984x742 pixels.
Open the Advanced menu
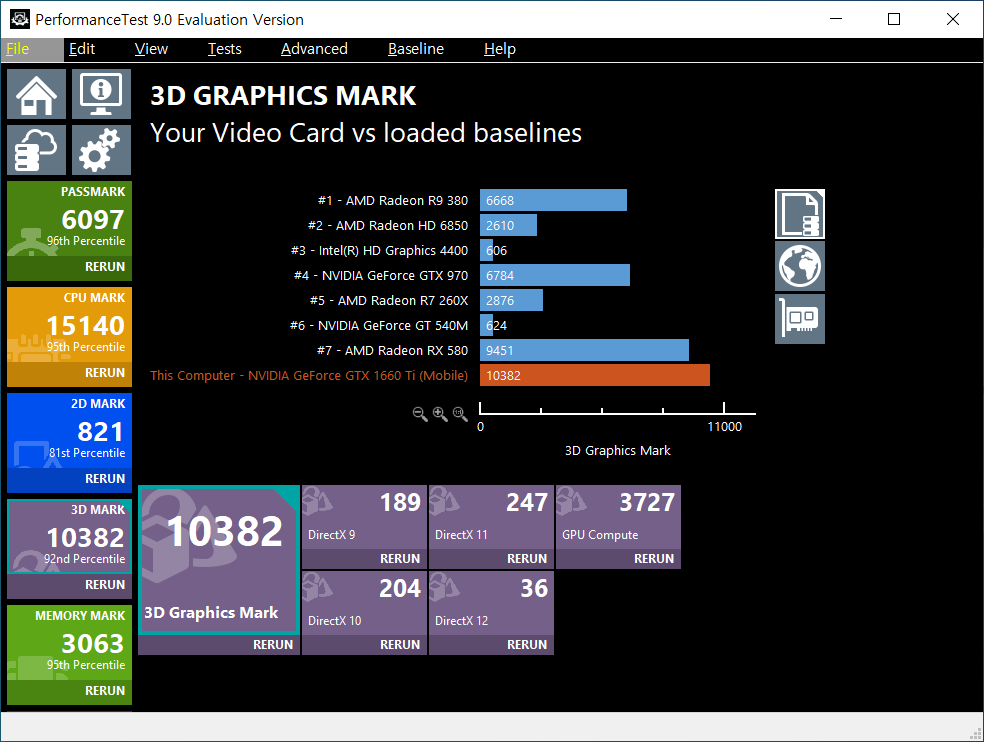click(314, 49)
